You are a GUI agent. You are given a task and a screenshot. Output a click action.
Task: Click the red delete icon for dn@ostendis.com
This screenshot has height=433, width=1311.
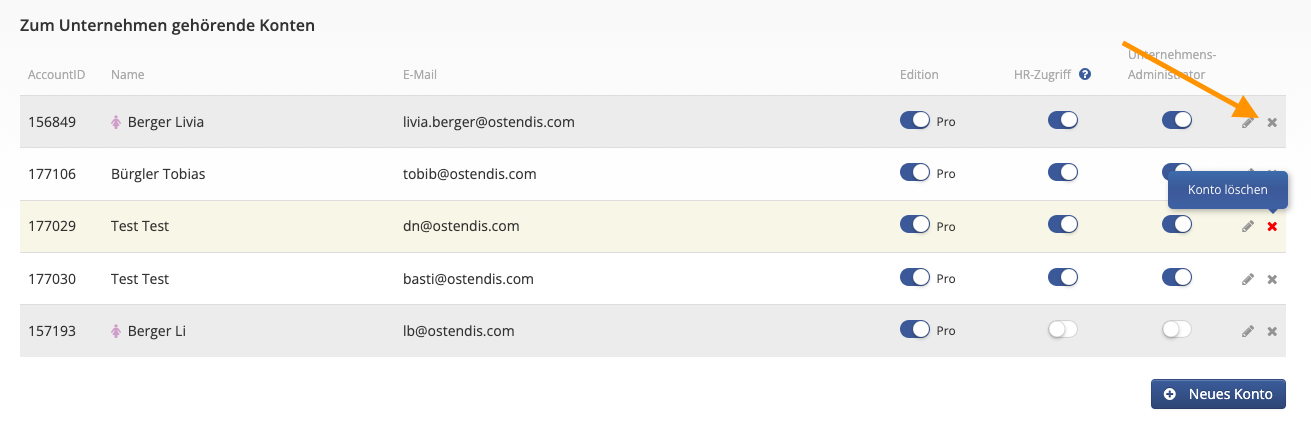[1272, 227]
